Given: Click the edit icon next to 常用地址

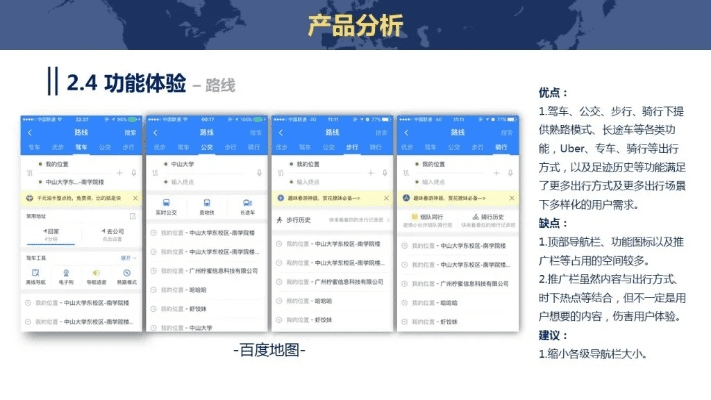Looking at the screenshot, I should click(x=133, y=216).
